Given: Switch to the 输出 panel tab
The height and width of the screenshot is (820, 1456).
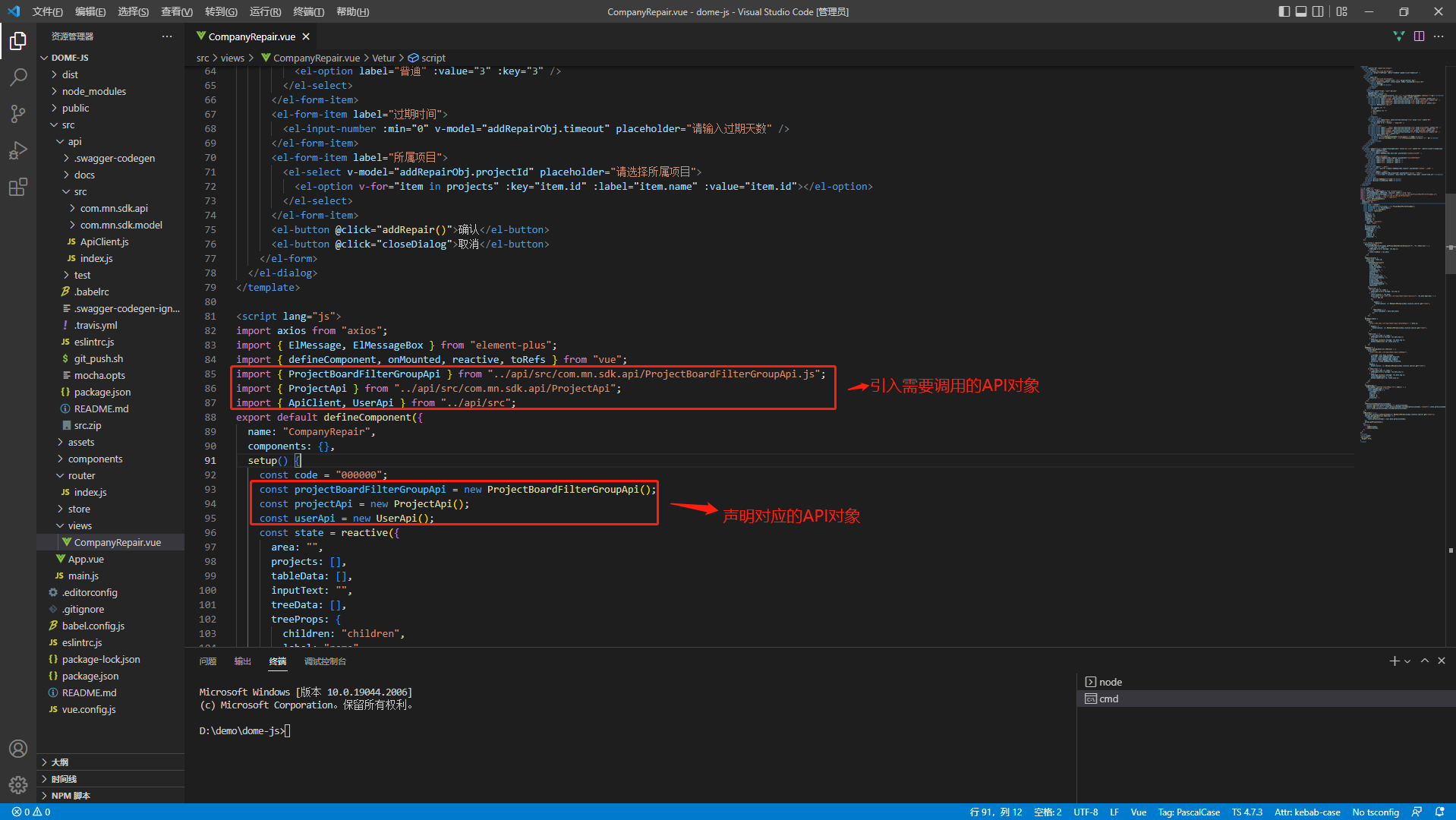Looking at the screenshot, I should pyautogui.click(x=242, y=661).
